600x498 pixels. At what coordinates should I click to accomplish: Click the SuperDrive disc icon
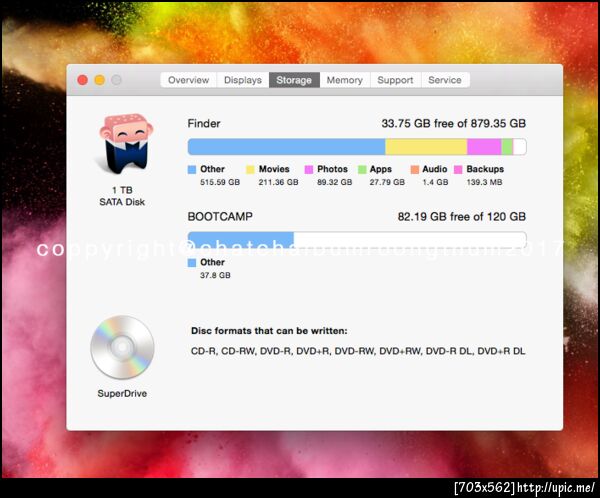tap(122, 347)
